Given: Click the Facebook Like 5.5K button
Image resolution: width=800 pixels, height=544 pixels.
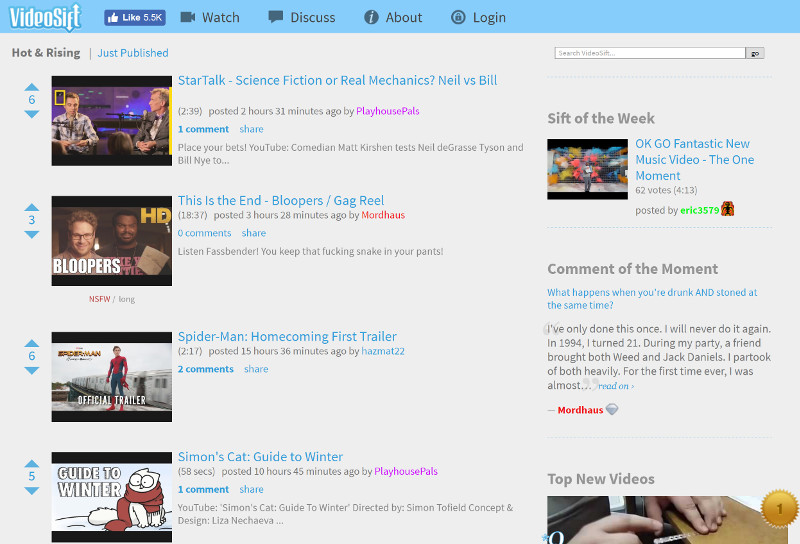Looking at the screenshot, I should click(x=135, y=17).
